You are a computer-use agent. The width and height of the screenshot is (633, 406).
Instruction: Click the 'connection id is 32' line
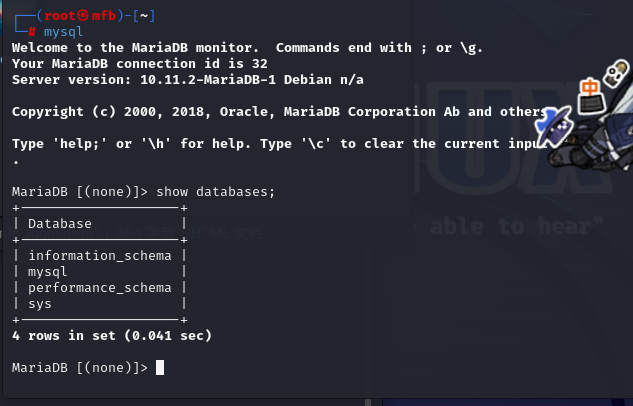140,63
